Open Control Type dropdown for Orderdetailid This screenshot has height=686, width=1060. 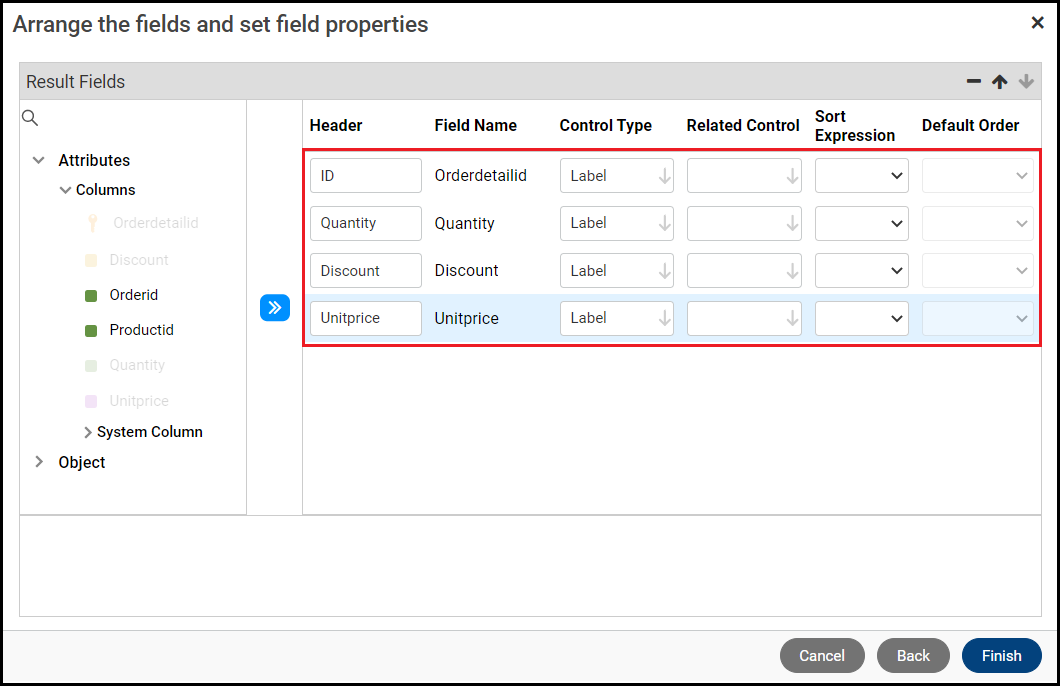[x=616, y=176]
